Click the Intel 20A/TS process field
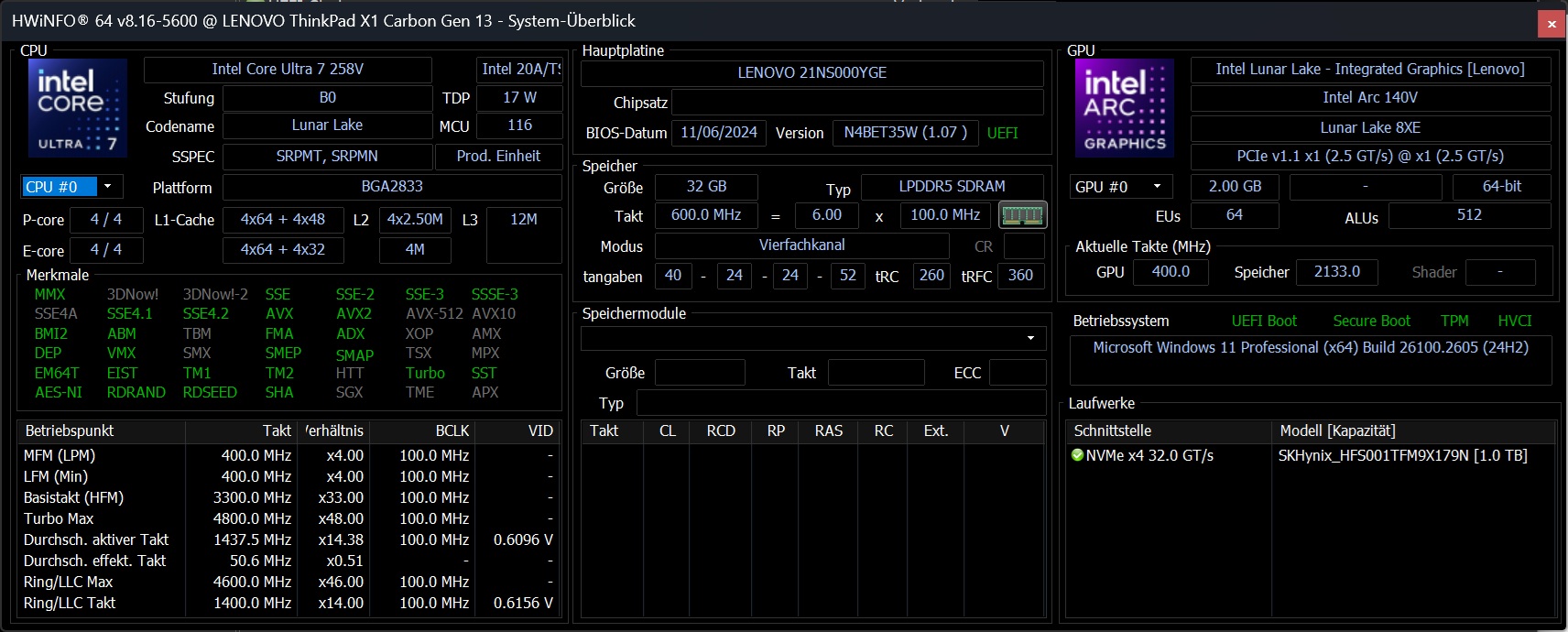The height and width of the screenshot is (632, 1568). tap(520, 70)
